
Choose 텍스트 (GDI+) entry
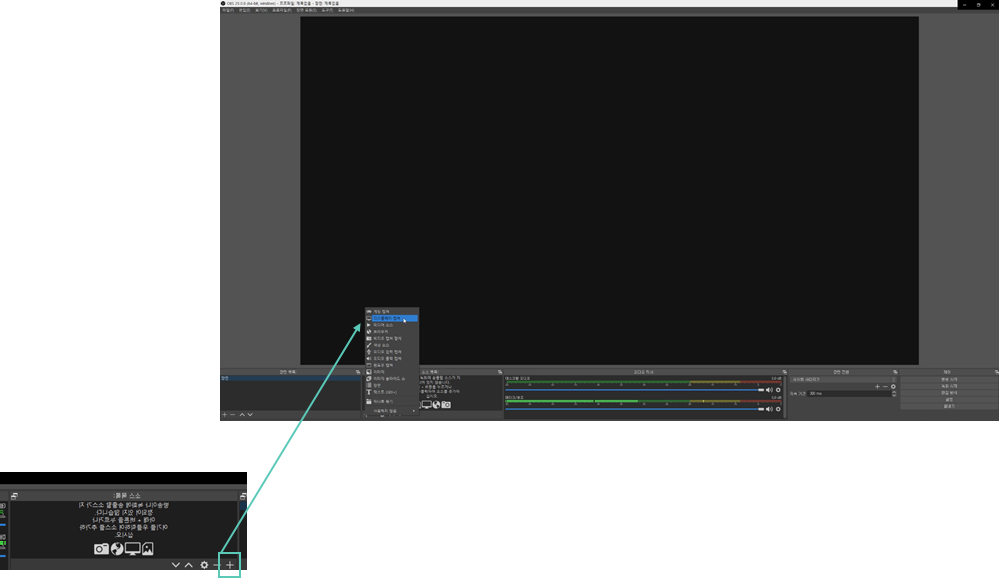391,392
